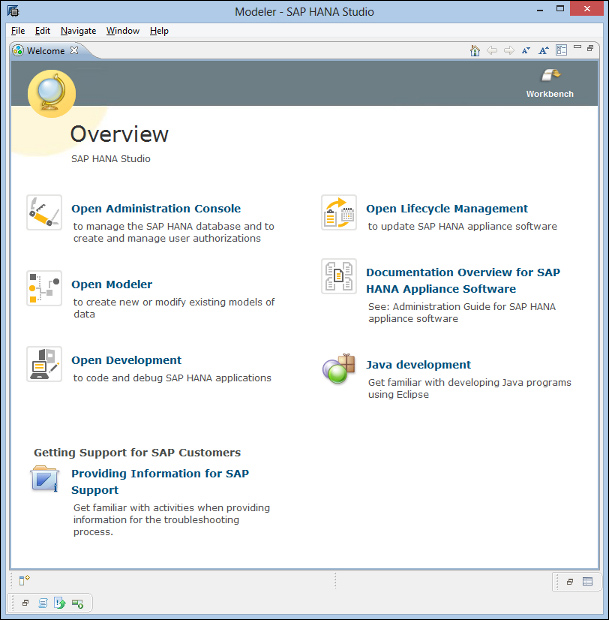Minimize the Welcome view panel
The image size is (609, 620).
[577, 47]
